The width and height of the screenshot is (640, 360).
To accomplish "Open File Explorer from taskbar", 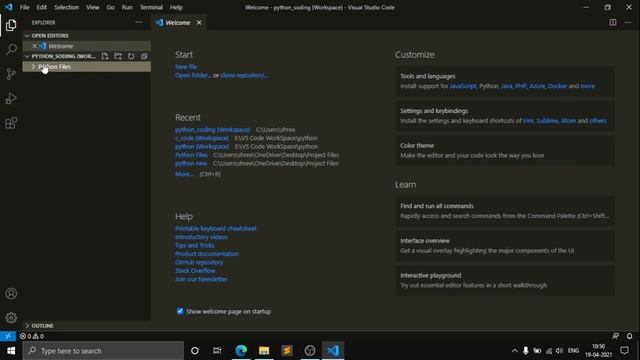I will click(x=264, y=350).
